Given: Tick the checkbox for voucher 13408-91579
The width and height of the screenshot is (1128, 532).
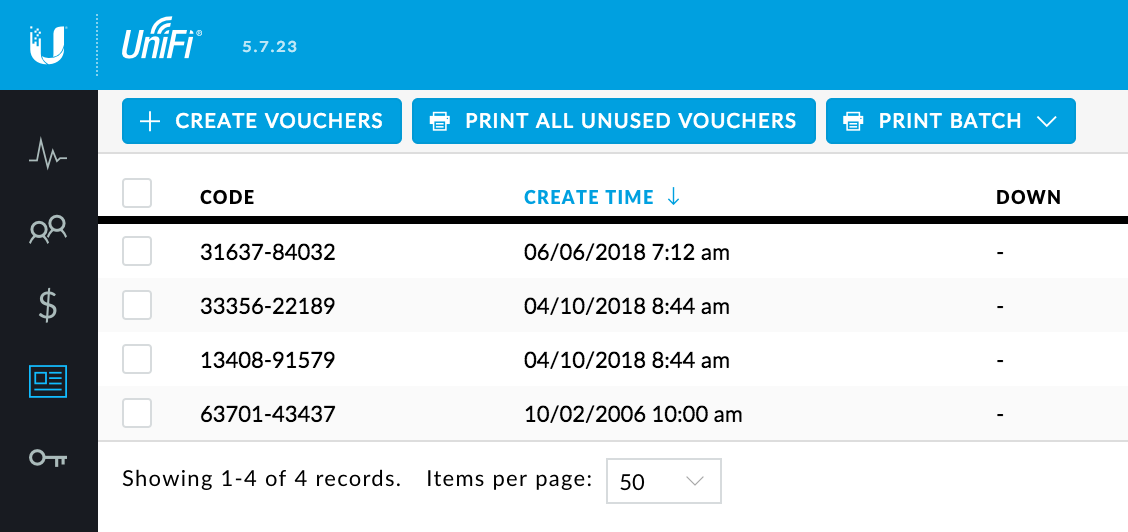Looking at the screenshot, I should click(137, 358).
